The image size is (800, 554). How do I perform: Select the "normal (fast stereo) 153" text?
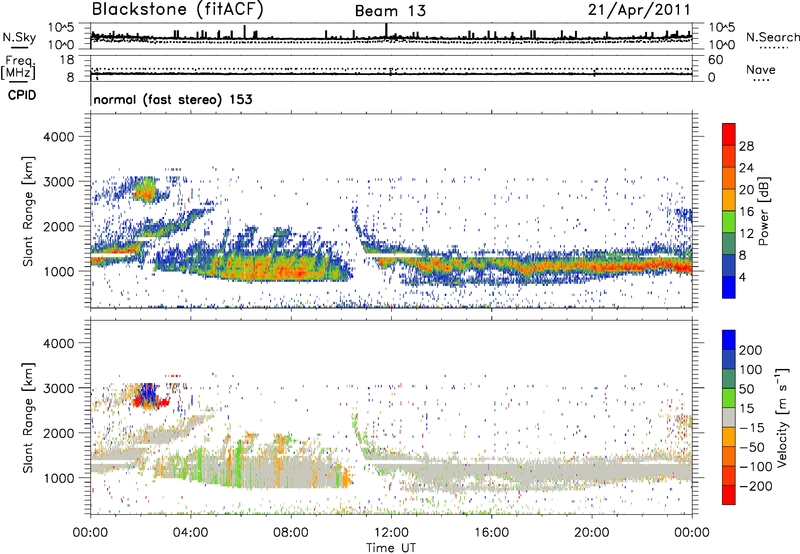click(x=173, y=99)
